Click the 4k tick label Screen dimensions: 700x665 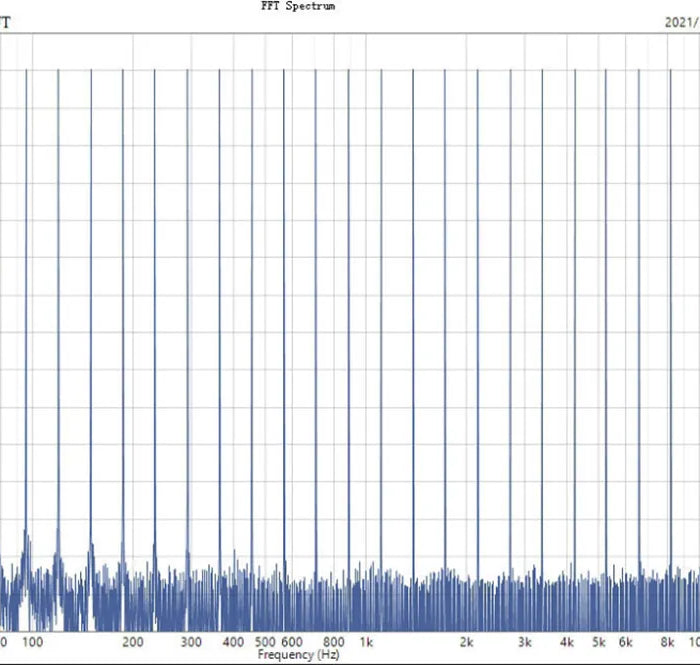tap(567, 642)
